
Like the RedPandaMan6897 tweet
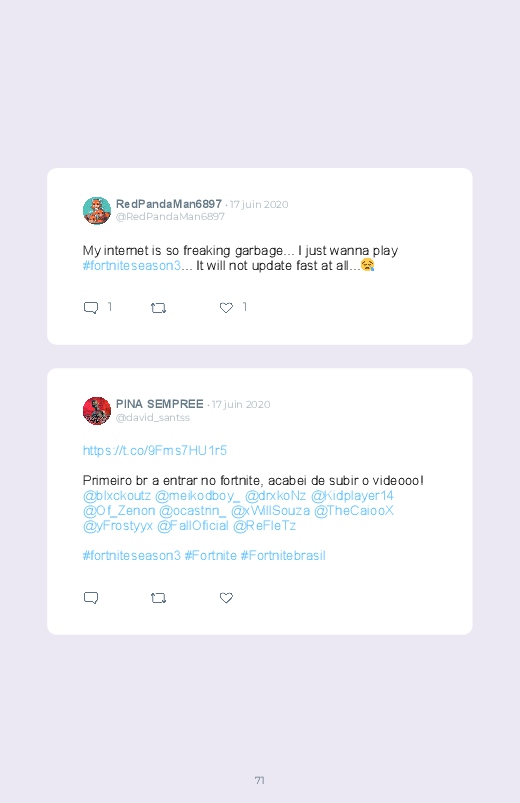[226, 308]
